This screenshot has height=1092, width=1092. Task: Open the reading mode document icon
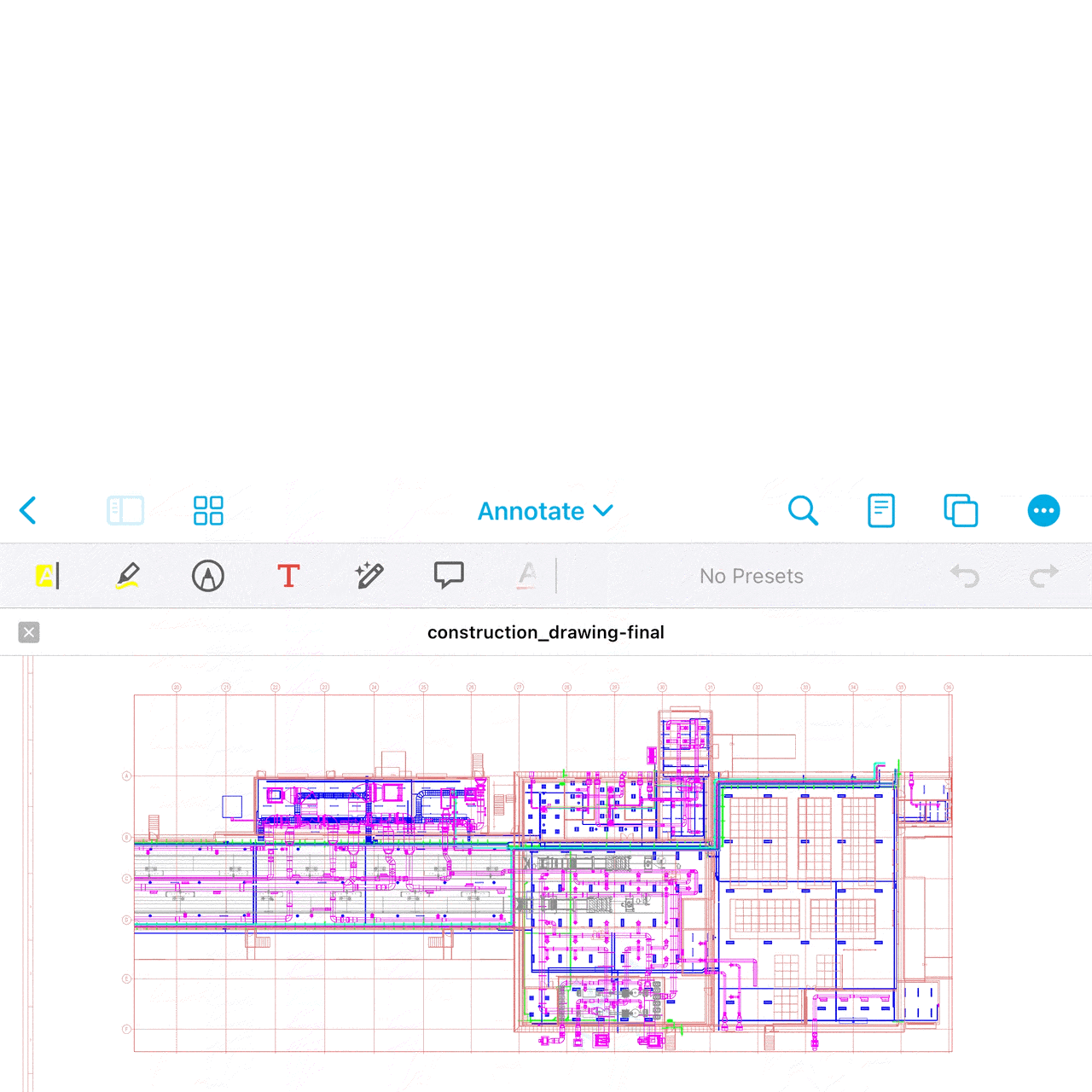click(x=880, y=511)
